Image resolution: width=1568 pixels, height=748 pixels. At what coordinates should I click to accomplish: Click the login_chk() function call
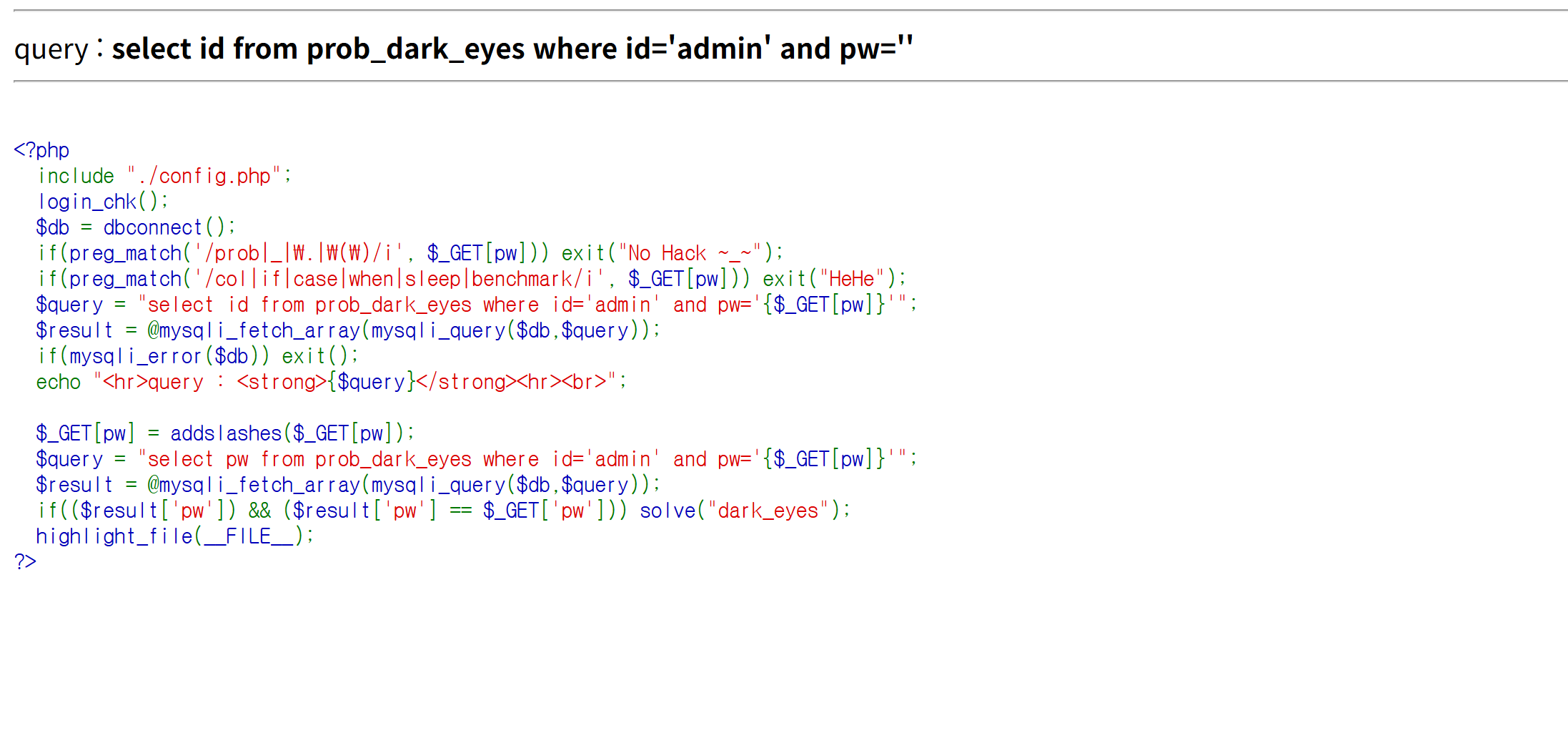click(x=102, y=202)
